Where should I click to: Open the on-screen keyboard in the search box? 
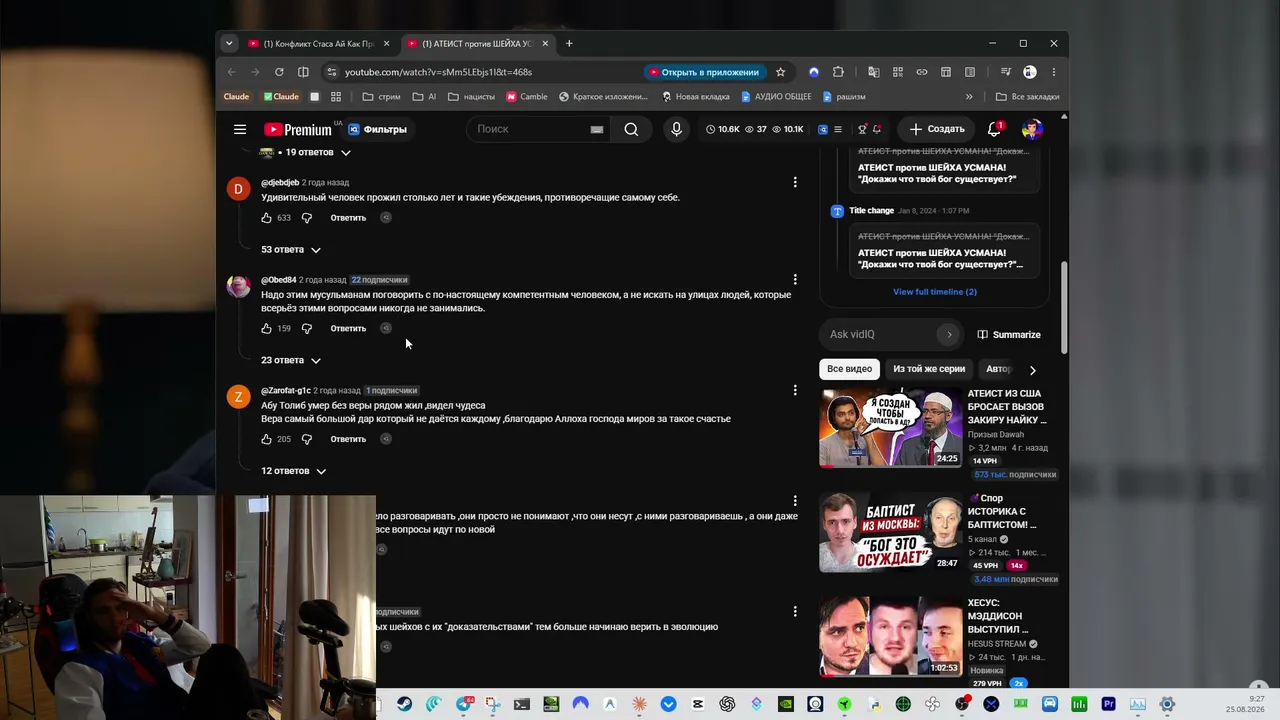point(597,129)
